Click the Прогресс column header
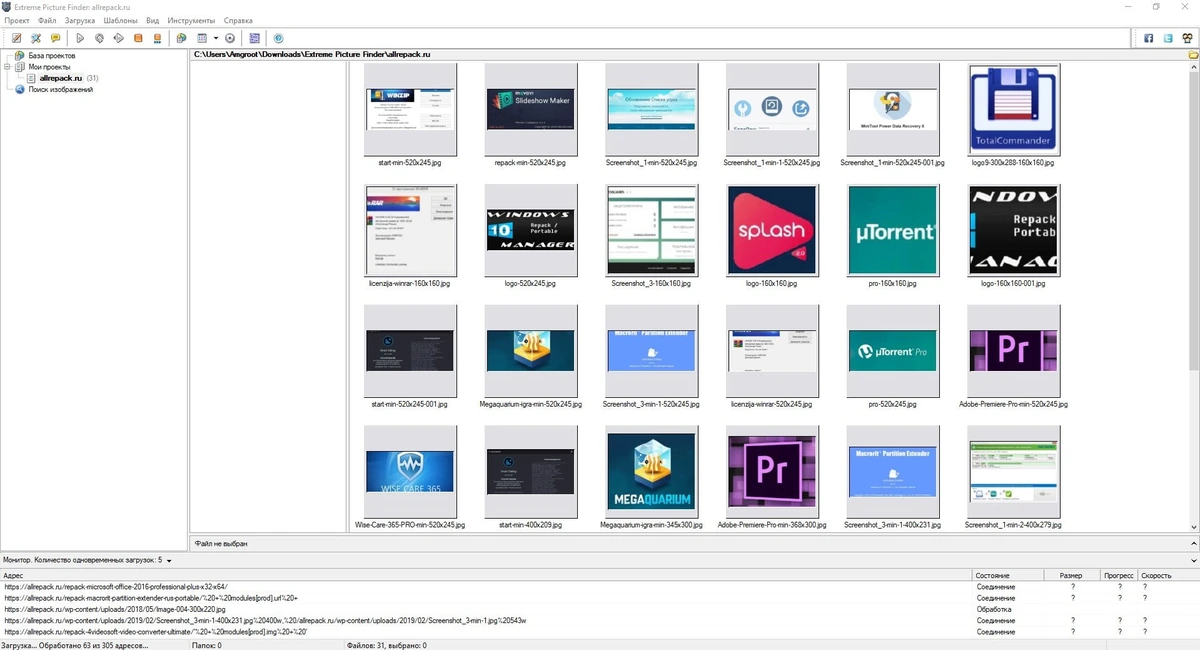The width and height of the screenshot is (1200, 650). (1118, 576)
